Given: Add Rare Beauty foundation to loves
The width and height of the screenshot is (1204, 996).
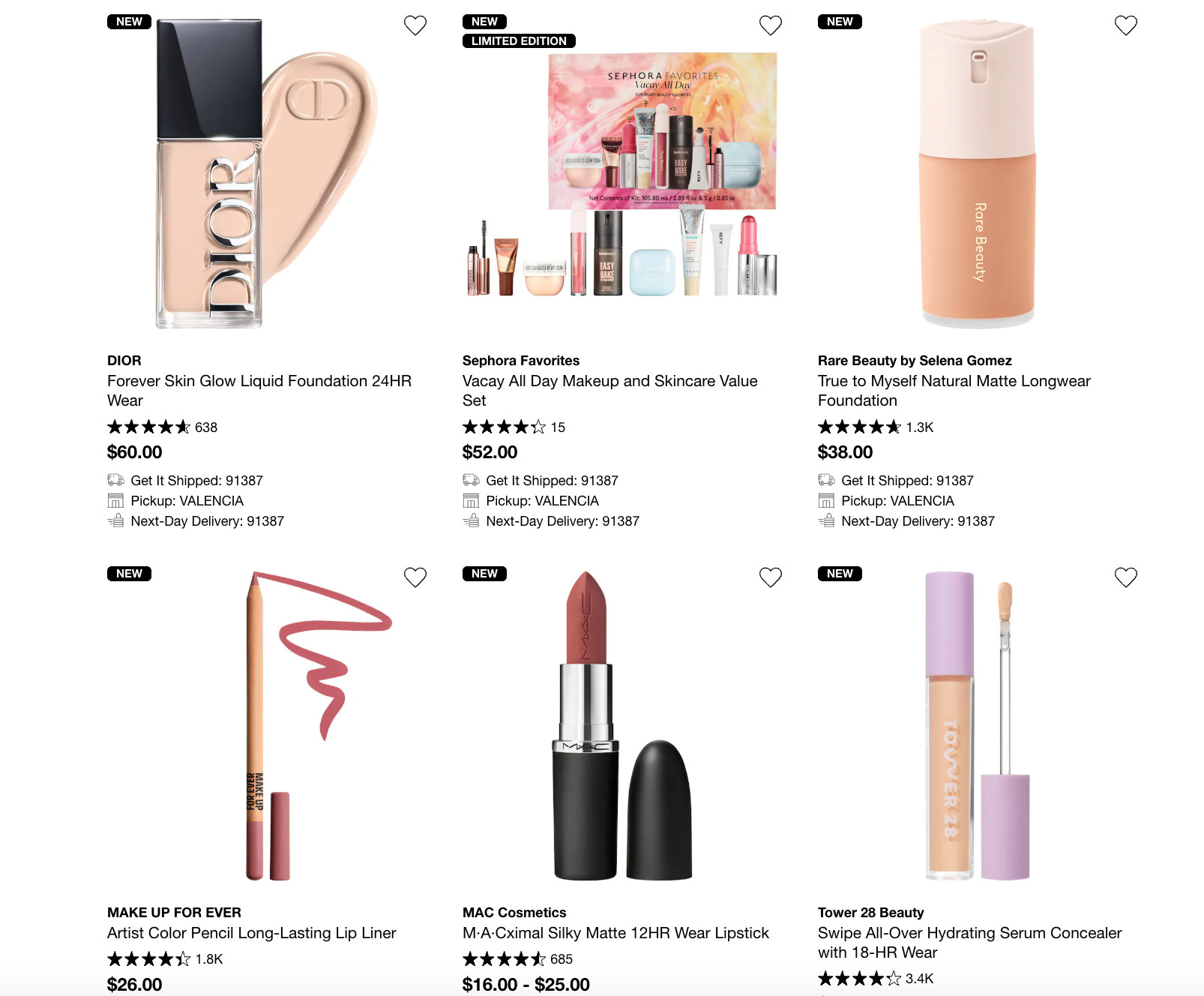Looking at the screenshot, I should coord(1126,25).
